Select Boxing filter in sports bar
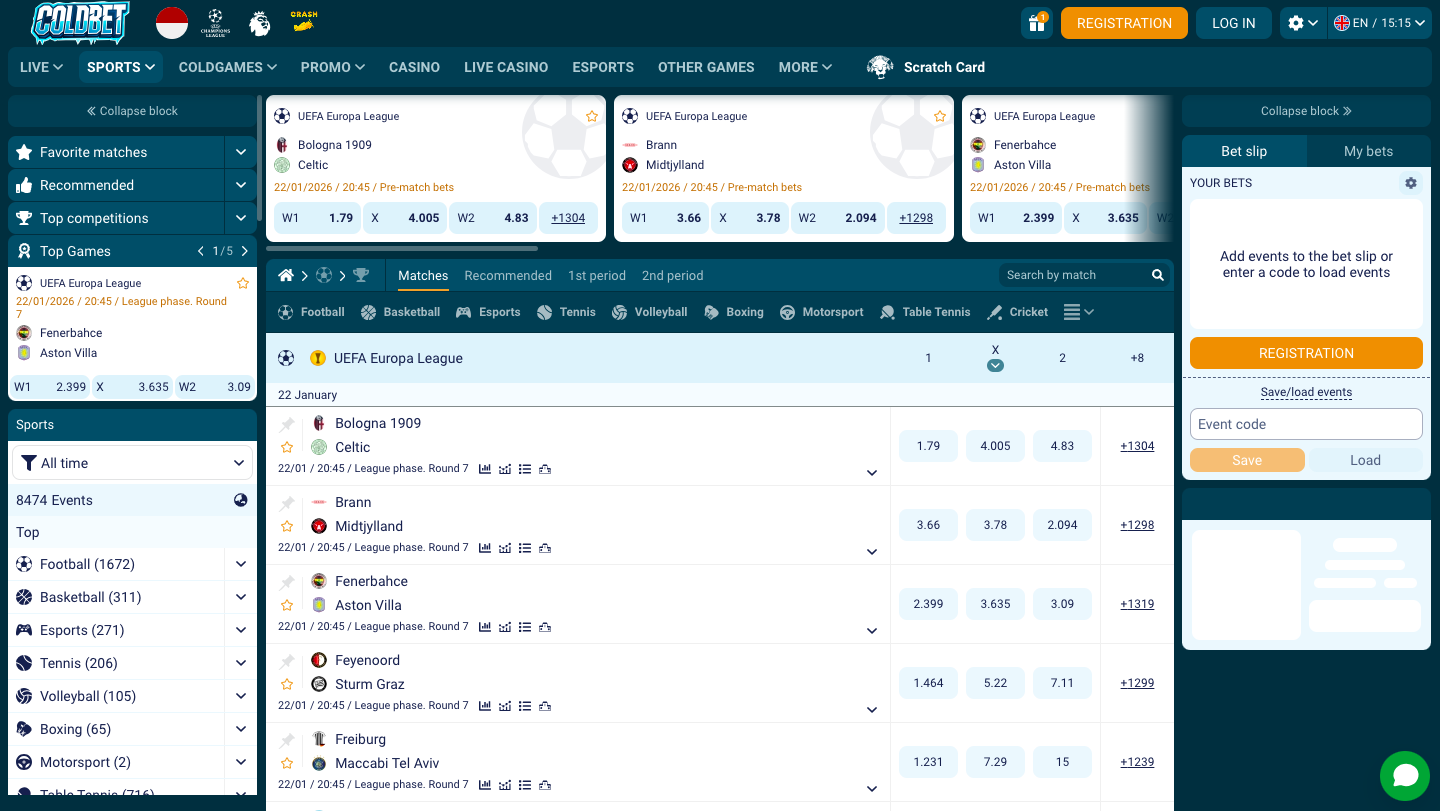1440x811 pixels. [734, 312]
